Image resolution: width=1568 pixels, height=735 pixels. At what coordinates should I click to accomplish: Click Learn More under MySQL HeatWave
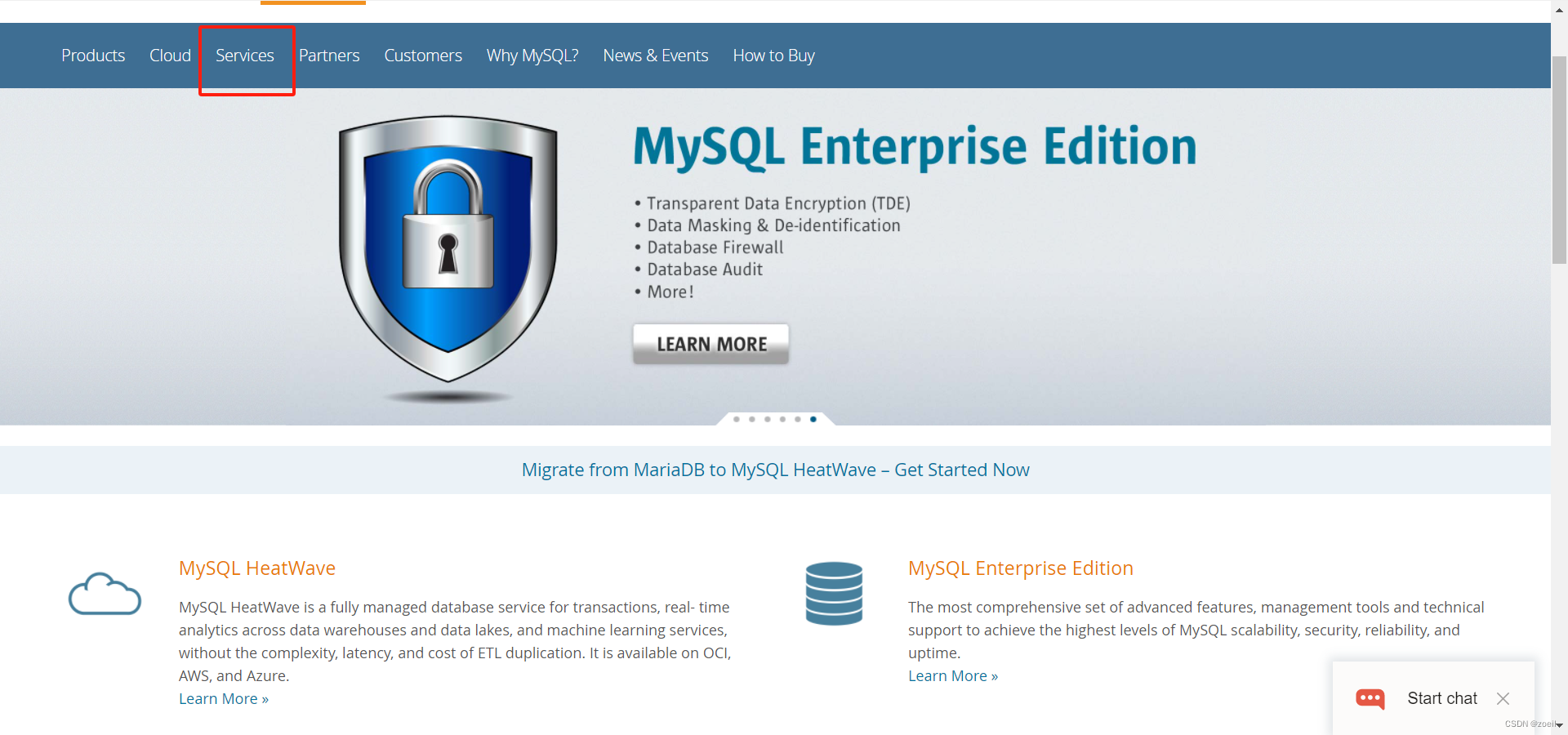coord(224,698)
